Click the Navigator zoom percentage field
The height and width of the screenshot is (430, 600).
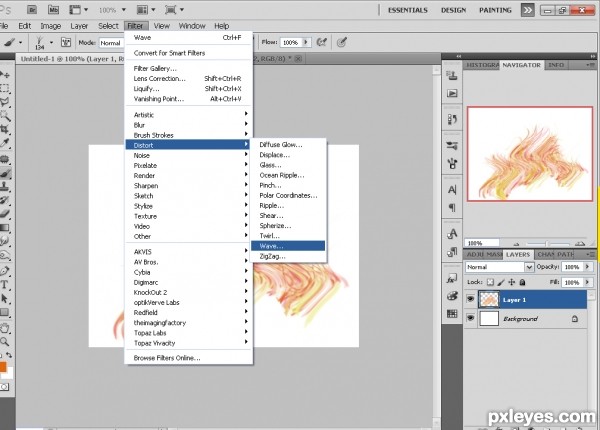pos(482,243)
